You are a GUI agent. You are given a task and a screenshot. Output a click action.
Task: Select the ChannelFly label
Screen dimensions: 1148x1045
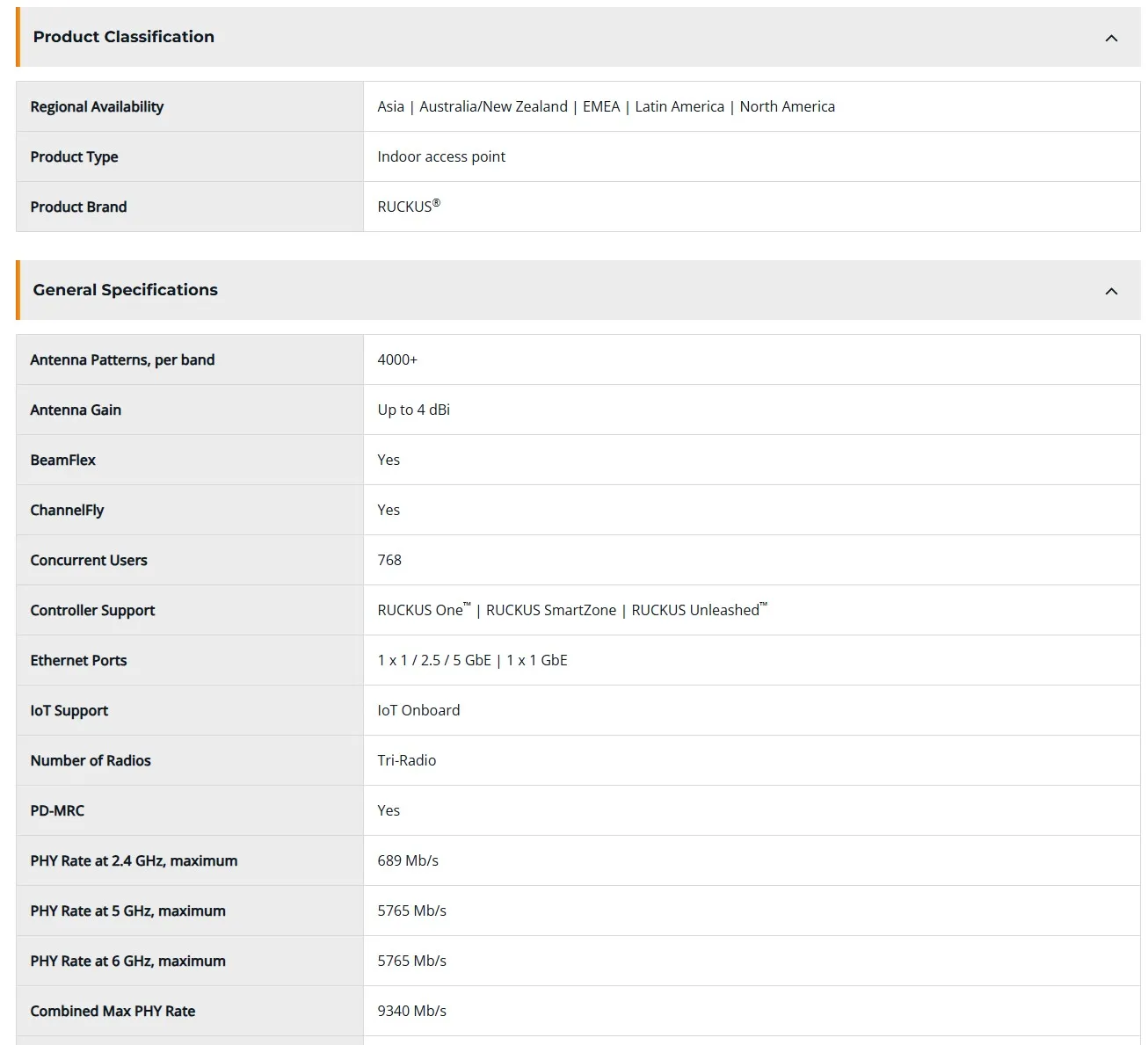67,511
